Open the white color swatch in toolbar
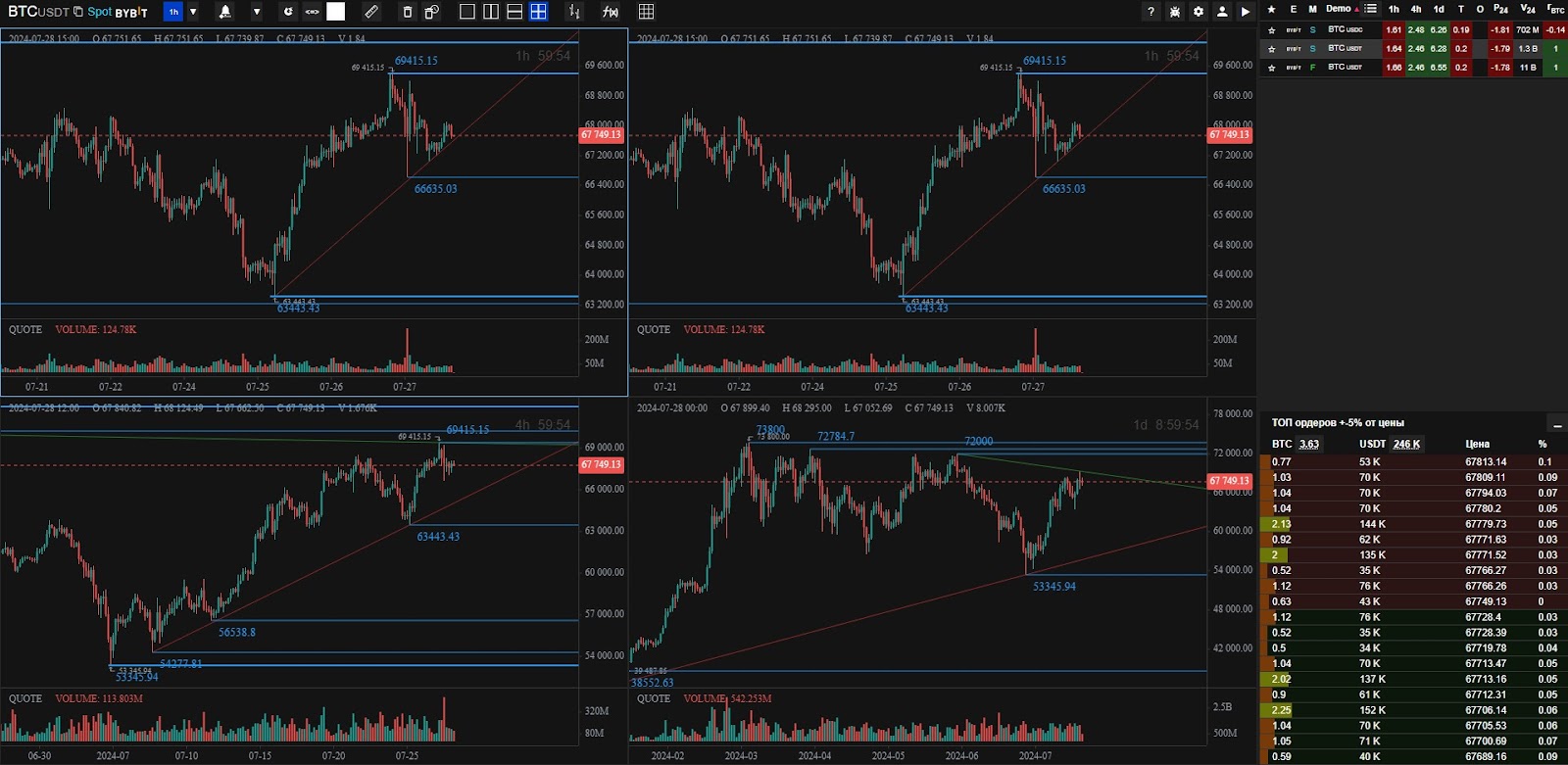The image size is (1568, 765). point(336,12)
